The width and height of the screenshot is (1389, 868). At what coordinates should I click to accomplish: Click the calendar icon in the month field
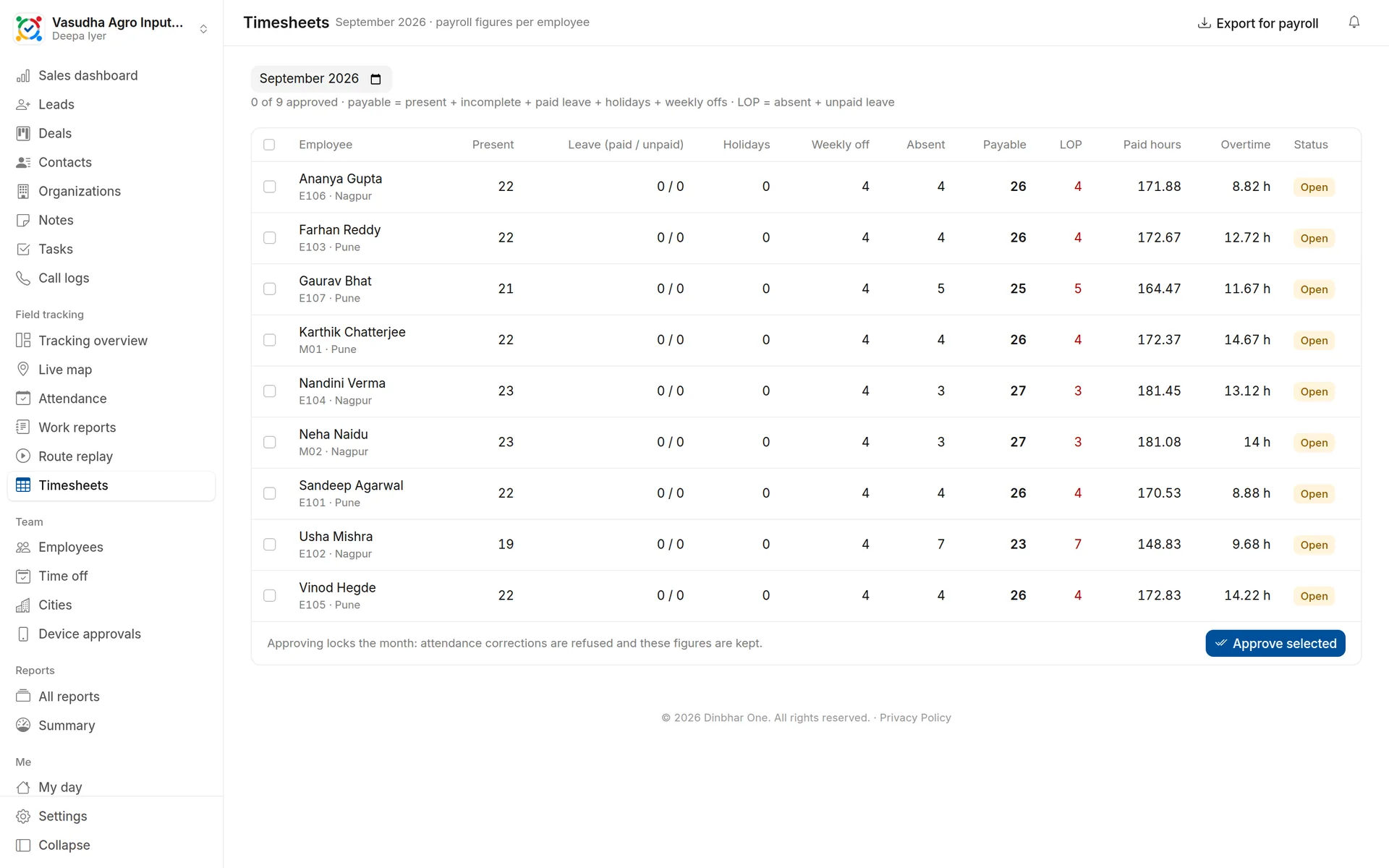pos(375,79)
